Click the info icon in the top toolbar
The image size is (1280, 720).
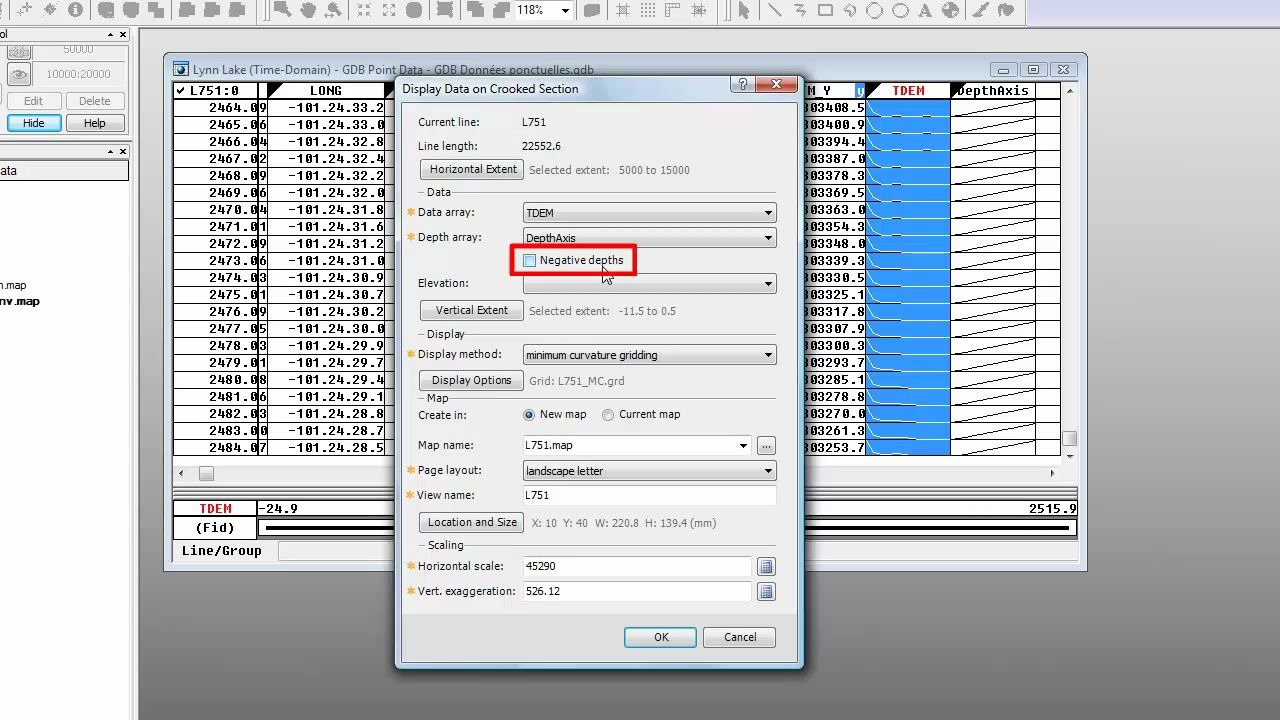[76, 10]
